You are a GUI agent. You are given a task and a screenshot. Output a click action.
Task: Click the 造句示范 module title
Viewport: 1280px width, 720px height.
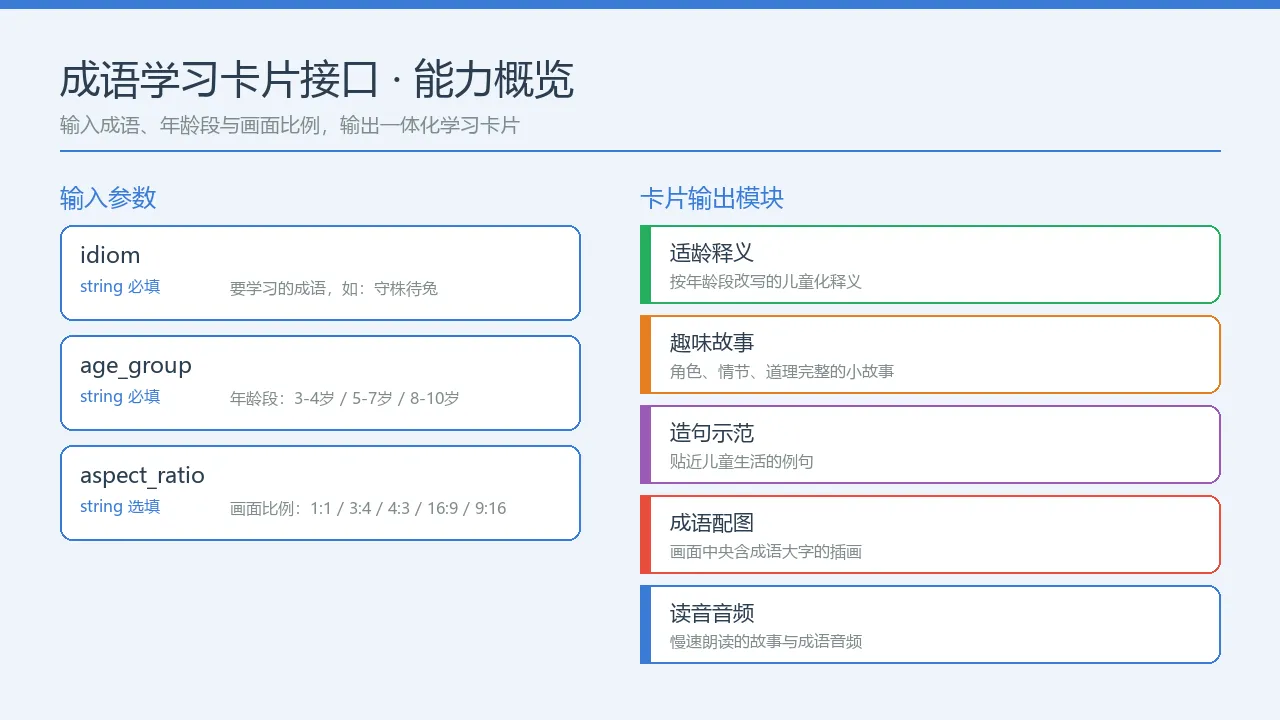pos(712,433)
